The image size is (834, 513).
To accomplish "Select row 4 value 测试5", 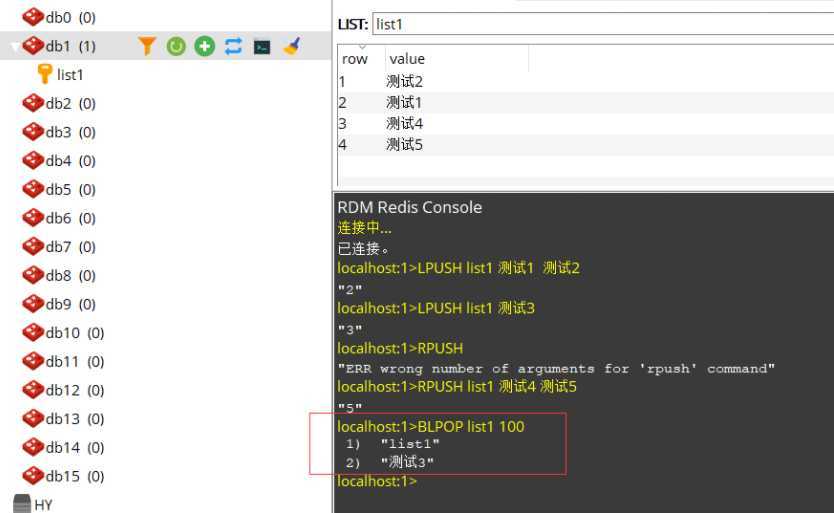I will pyautogui.click(x=404, y=144).
